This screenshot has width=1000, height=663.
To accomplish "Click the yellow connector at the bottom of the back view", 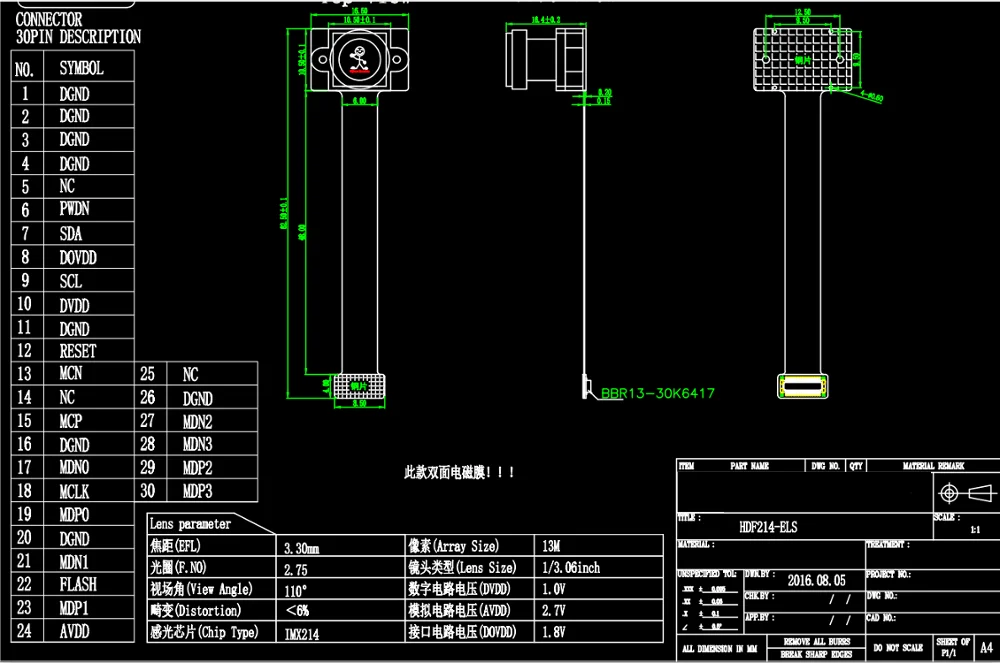I will [802, 386].
